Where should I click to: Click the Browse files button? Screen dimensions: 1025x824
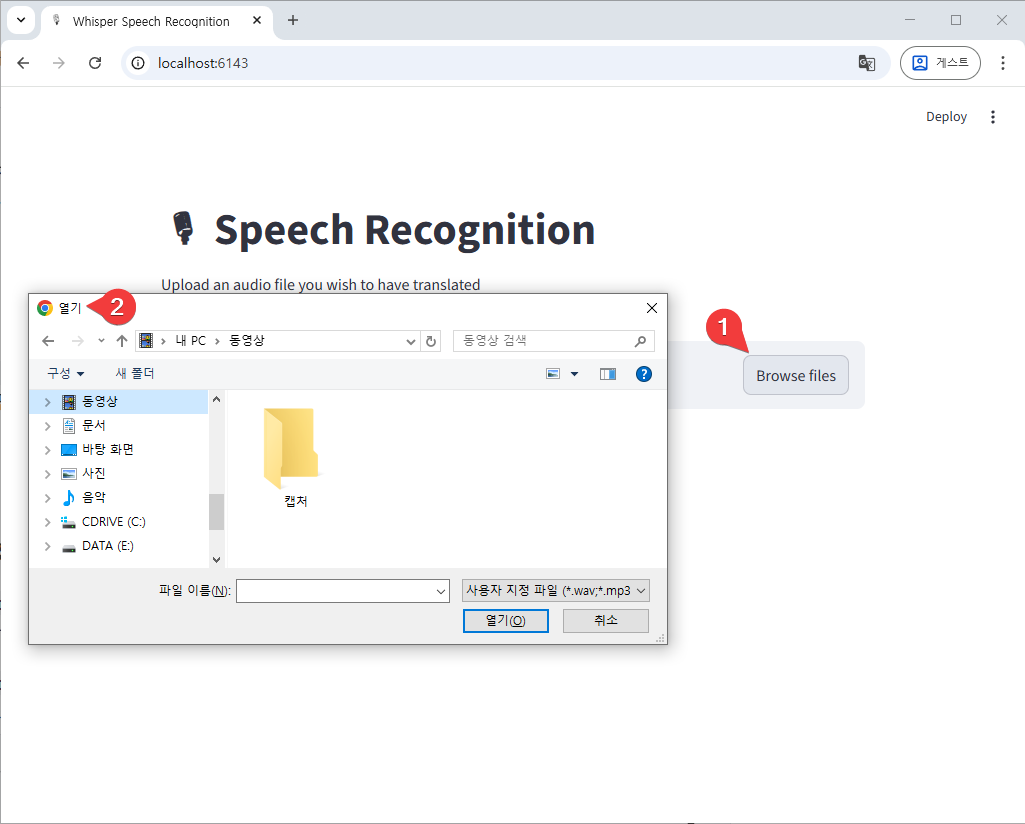(x=795, y=376)
